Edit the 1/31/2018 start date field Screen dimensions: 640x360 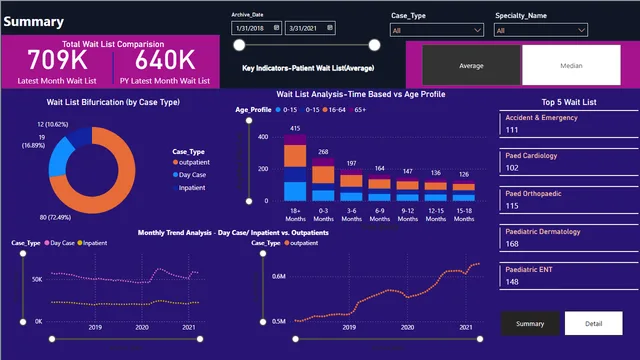[x=256, y=28]
